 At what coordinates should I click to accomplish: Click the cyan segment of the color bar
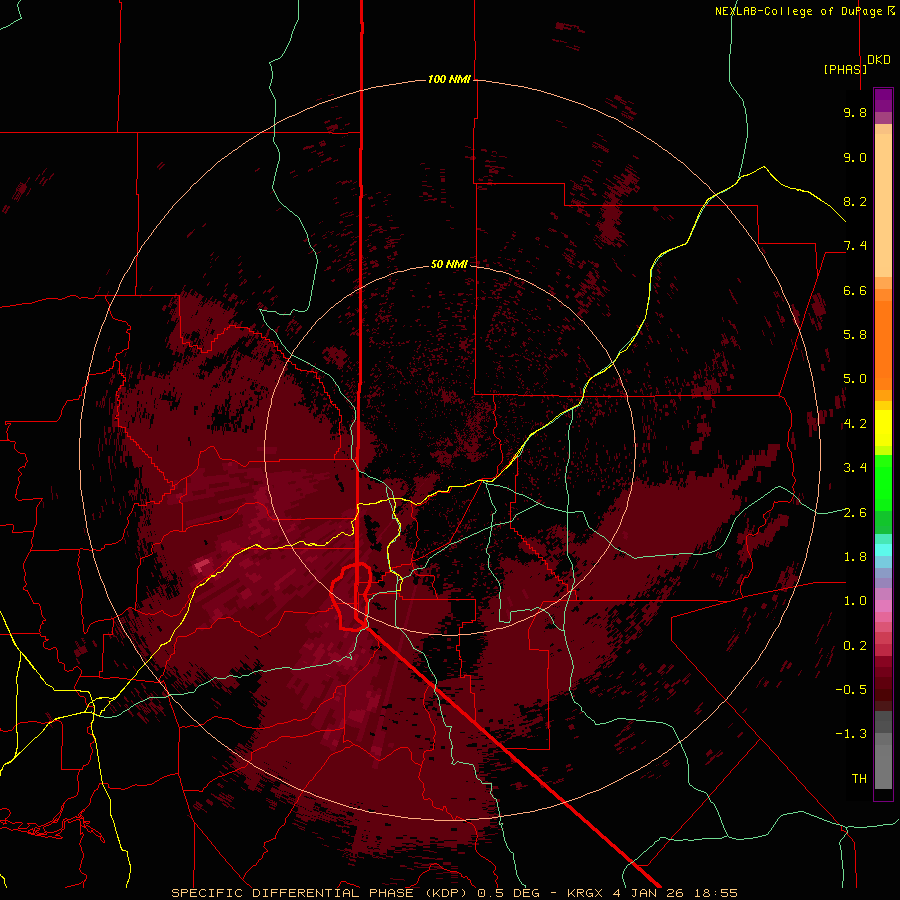pyautogui.click(x=883, y=550)
